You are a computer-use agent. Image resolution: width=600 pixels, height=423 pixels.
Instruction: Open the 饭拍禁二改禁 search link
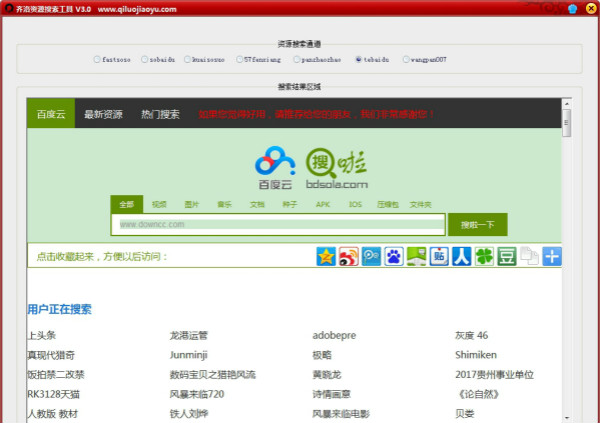pyautogui.click(x=56, y=374)
